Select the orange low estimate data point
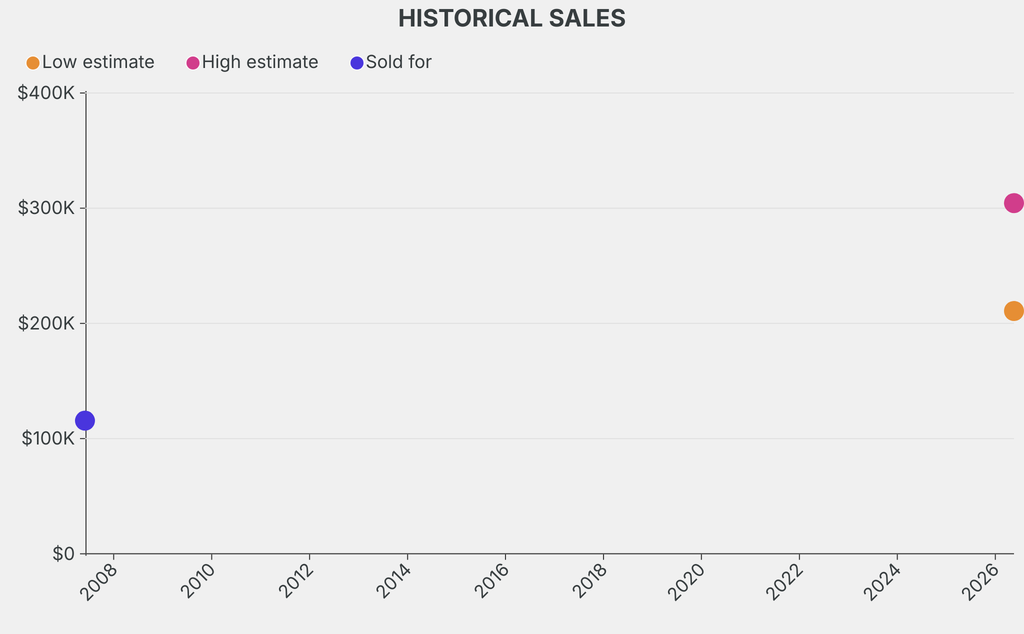 tap(1013, 311)
